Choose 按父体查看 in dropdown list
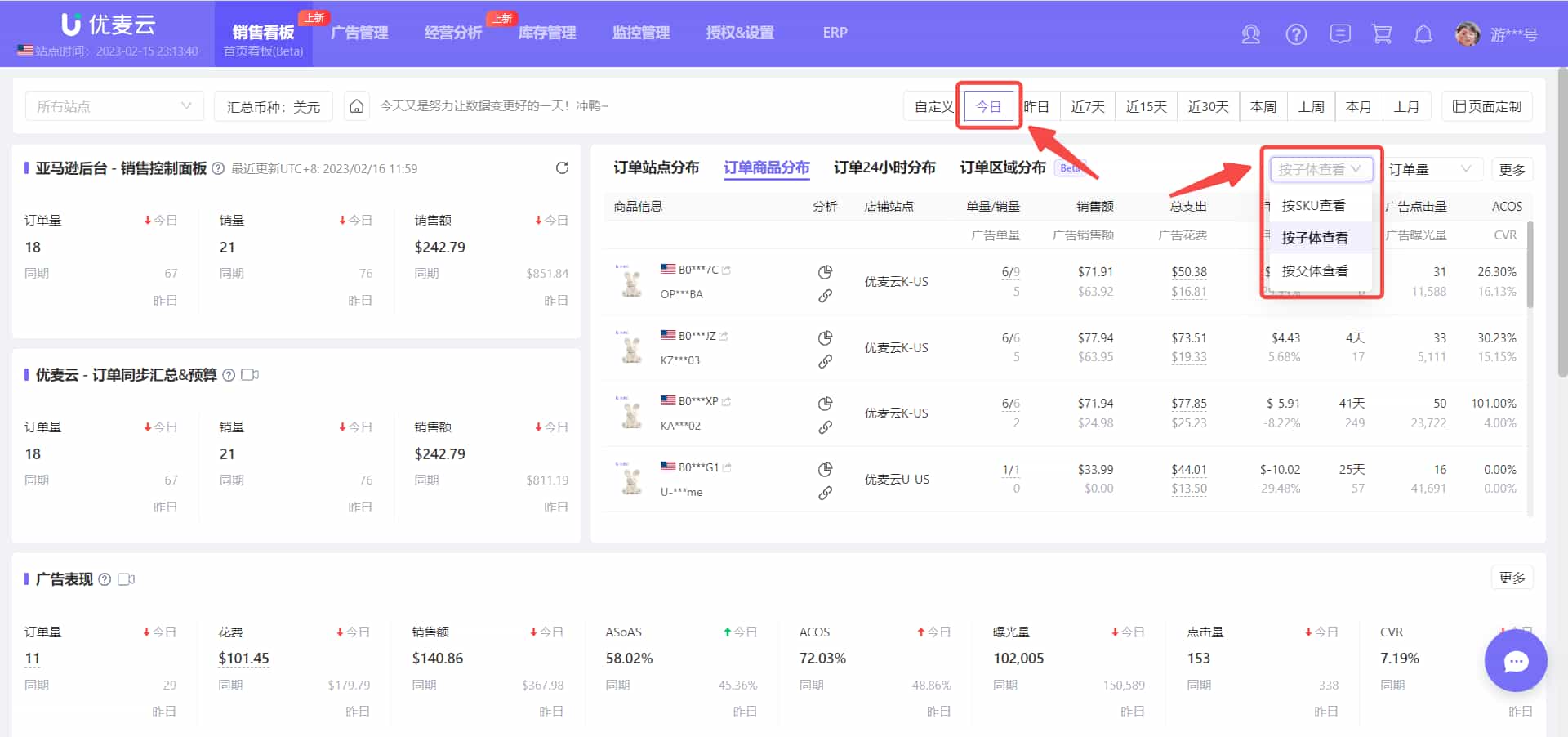This screenshot has height=737, width=1568. 1320,270
